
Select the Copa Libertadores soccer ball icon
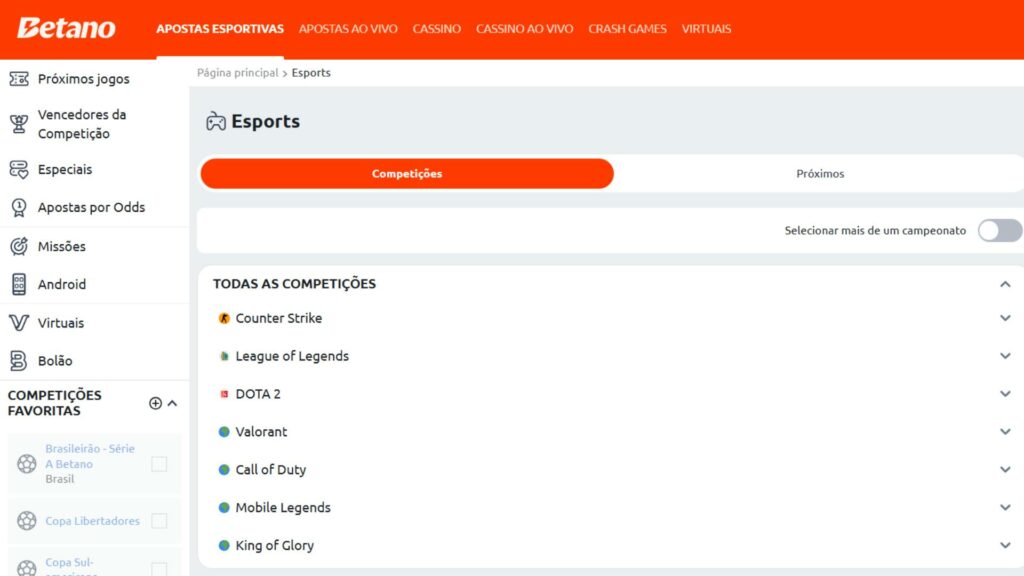27,520
